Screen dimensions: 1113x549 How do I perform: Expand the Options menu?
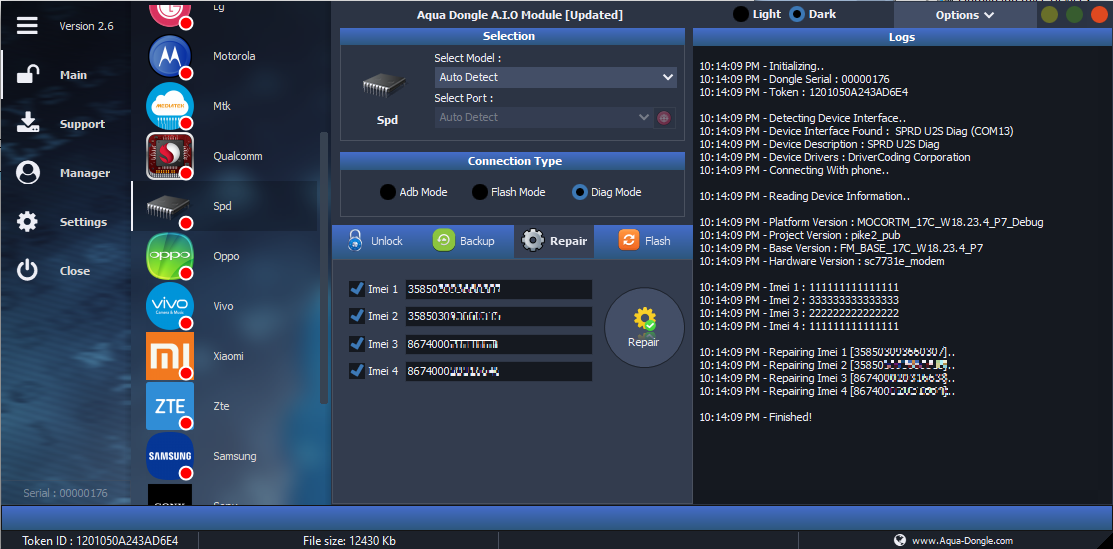(965, 15)
